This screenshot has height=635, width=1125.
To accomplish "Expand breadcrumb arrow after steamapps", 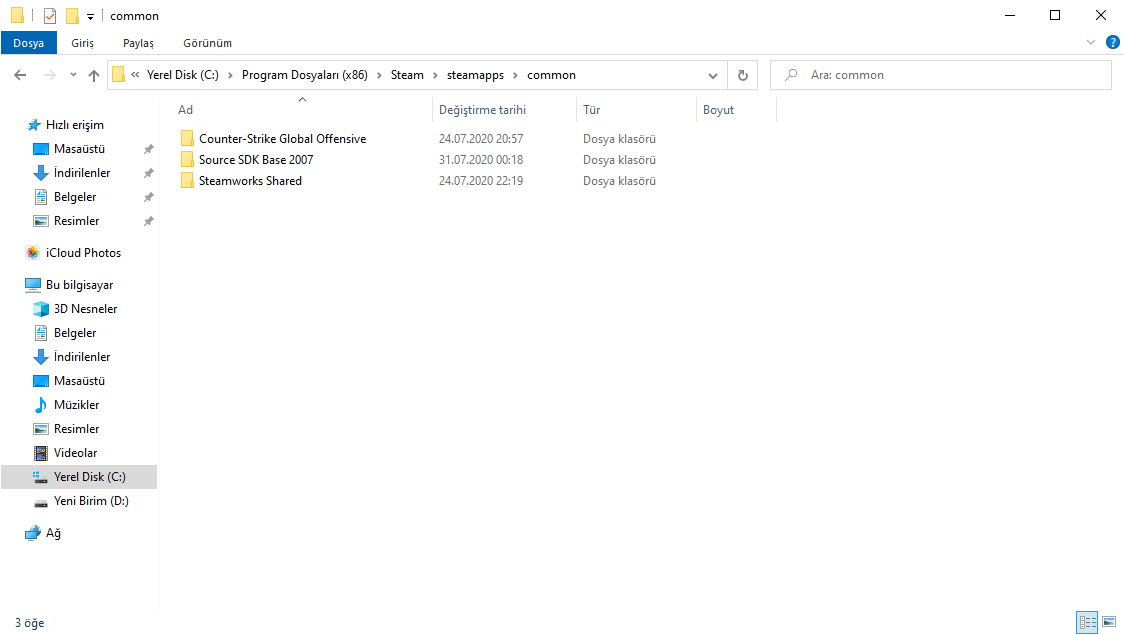I will pos(515,75).
